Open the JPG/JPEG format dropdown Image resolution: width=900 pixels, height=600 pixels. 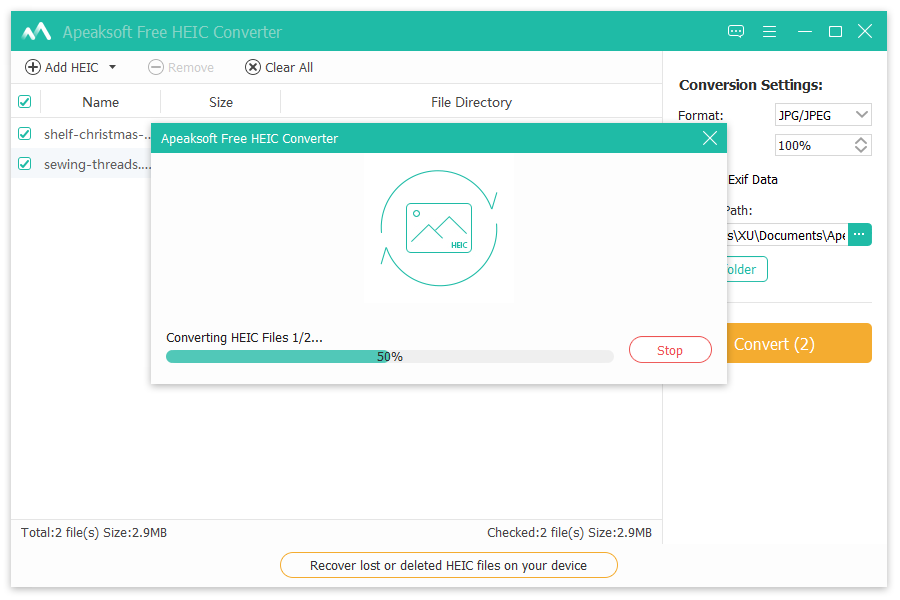pos(823,115)
